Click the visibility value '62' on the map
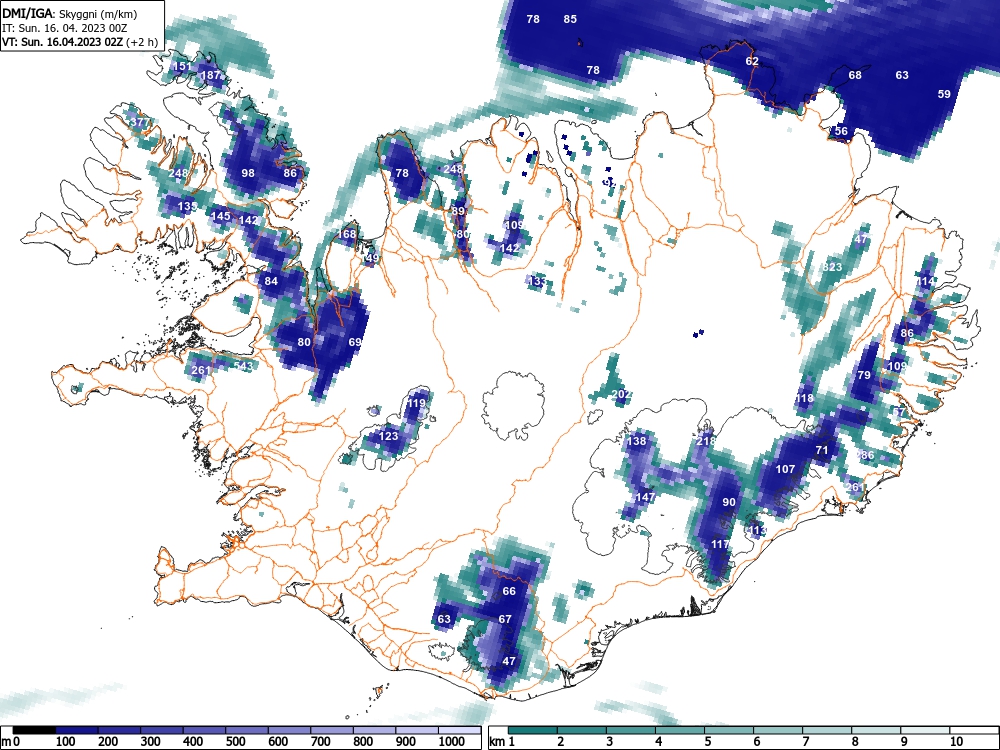 pyautogui.click(x=752, y=61)
